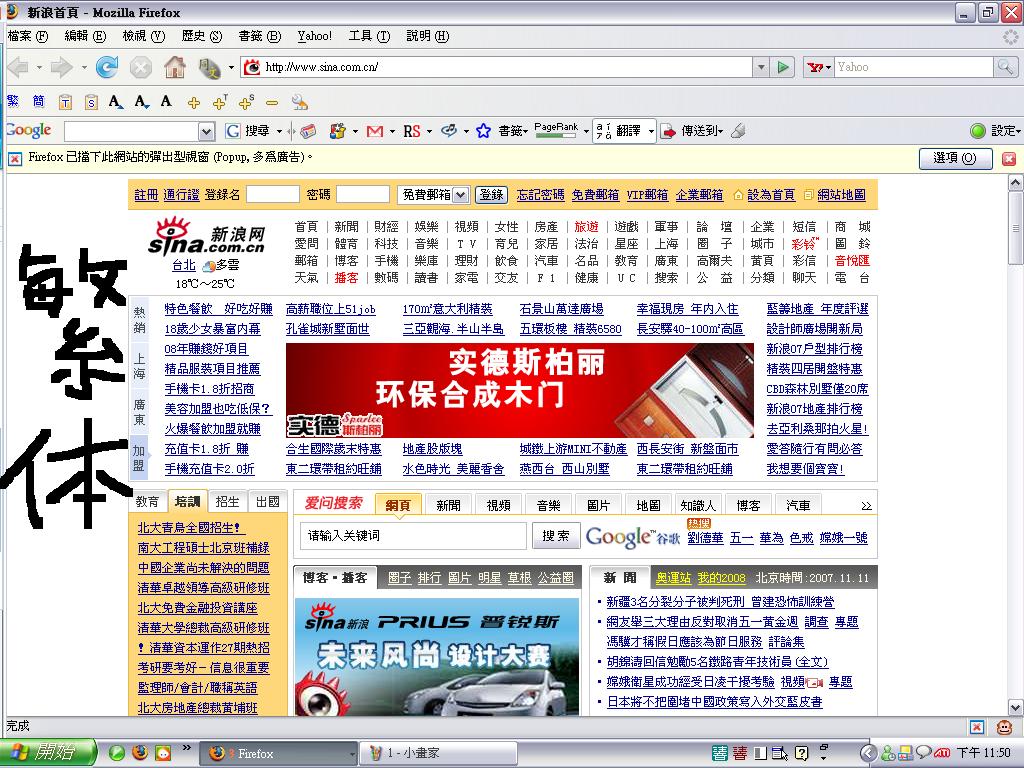Click the popup blocked icon in status bar
This screenshot has height=768, width=1024.
coord(977,727)
